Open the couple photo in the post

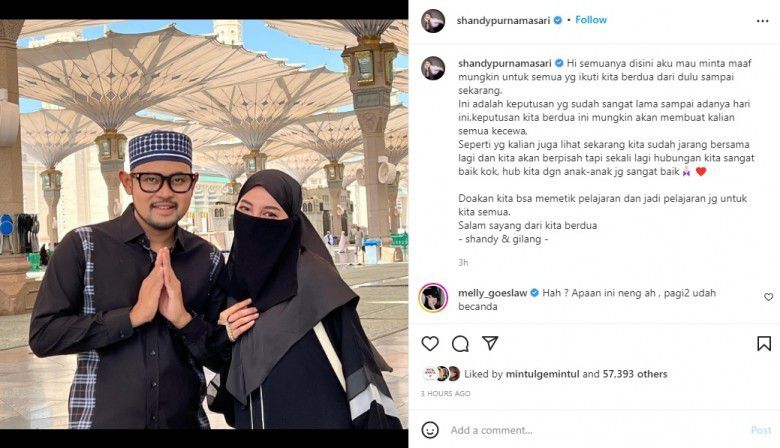point(204,224)
